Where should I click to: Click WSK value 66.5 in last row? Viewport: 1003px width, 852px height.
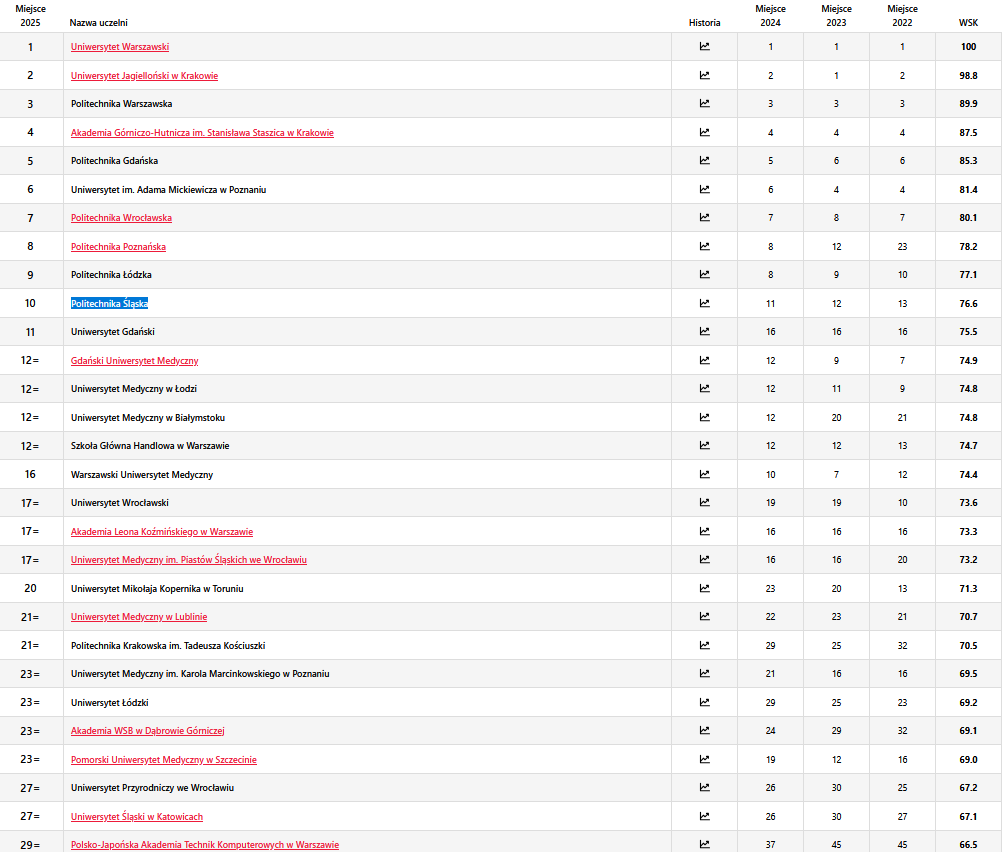pyautogui.click(x=968, y=844)
